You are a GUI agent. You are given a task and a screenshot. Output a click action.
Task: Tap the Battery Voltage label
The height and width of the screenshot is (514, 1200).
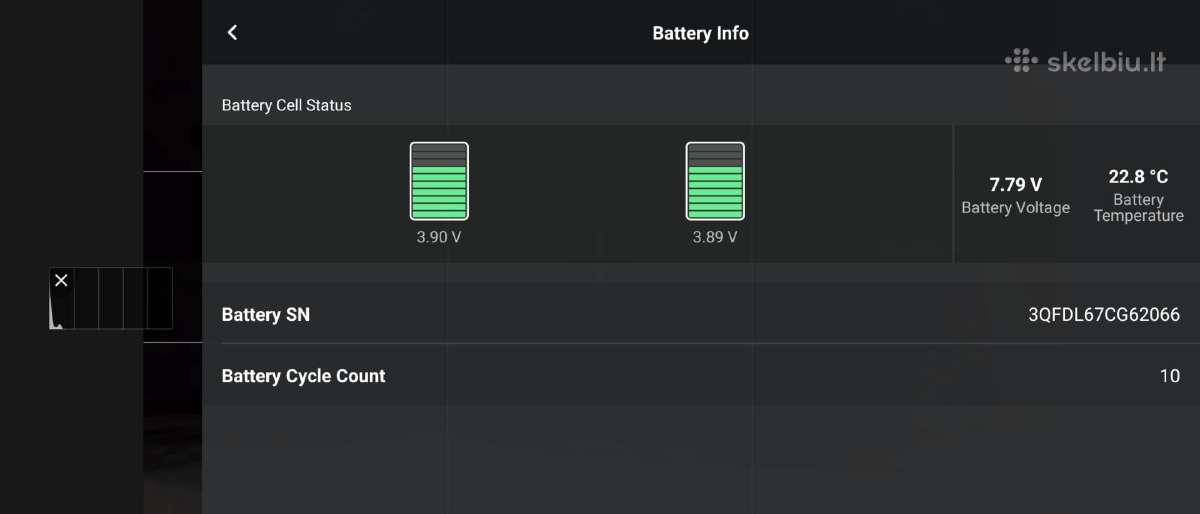click(1016, 208)
